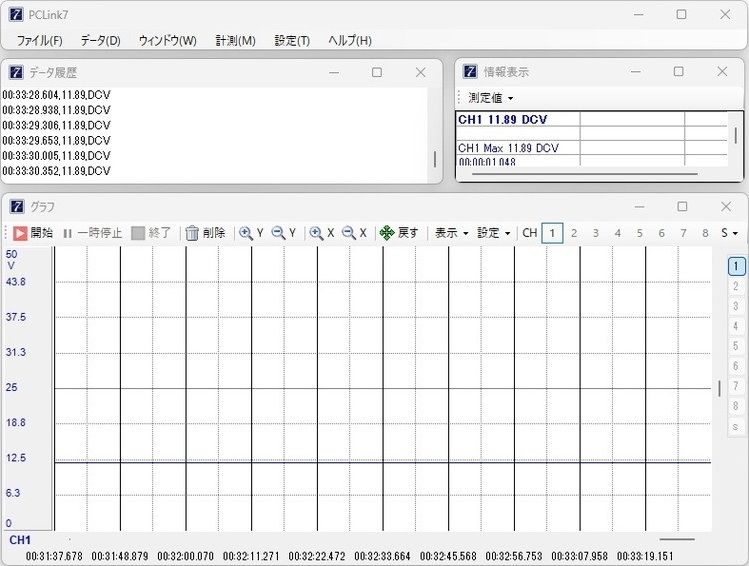Open the 計測(M) menu
Viewport: 749px width, 566px height.
tap(234, 40)
